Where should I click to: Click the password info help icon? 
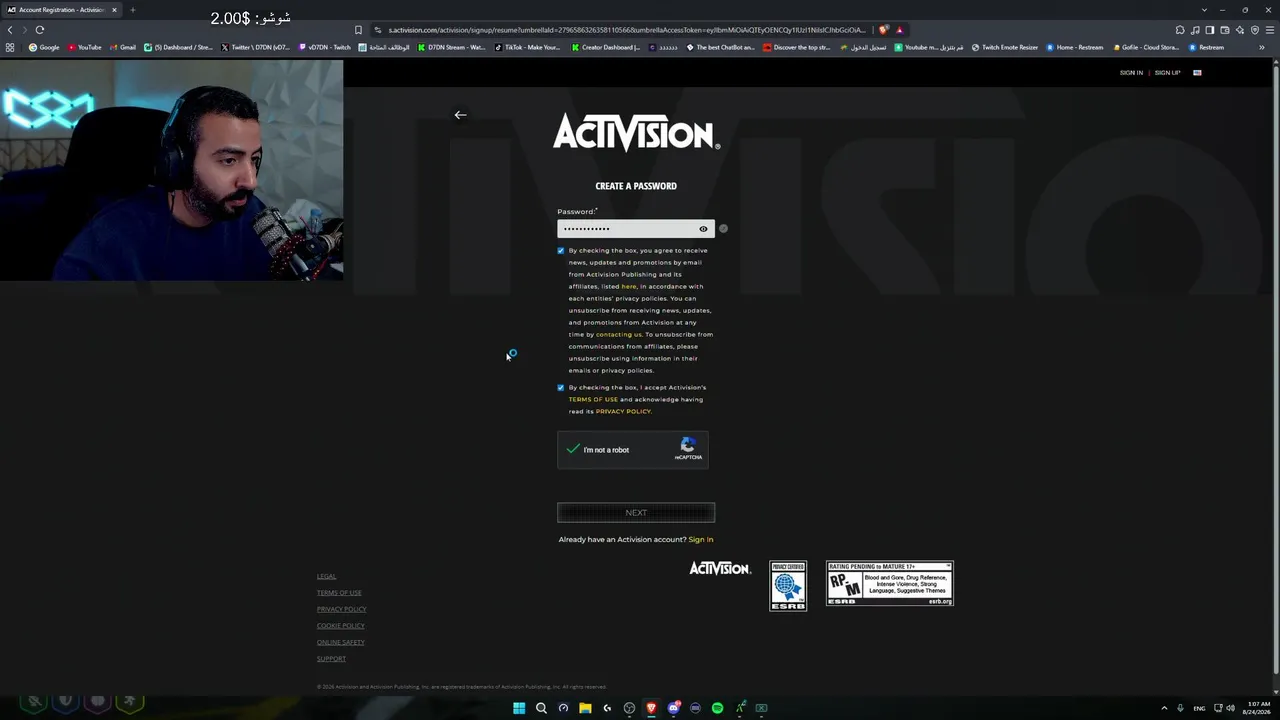pos(723,229)
